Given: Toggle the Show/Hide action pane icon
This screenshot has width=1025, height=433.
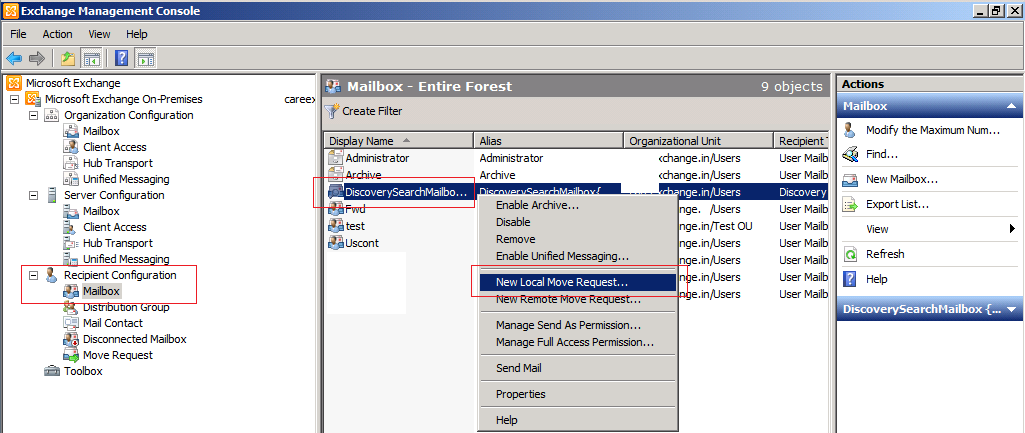Looking at the screenshot, I should point(144,58).
